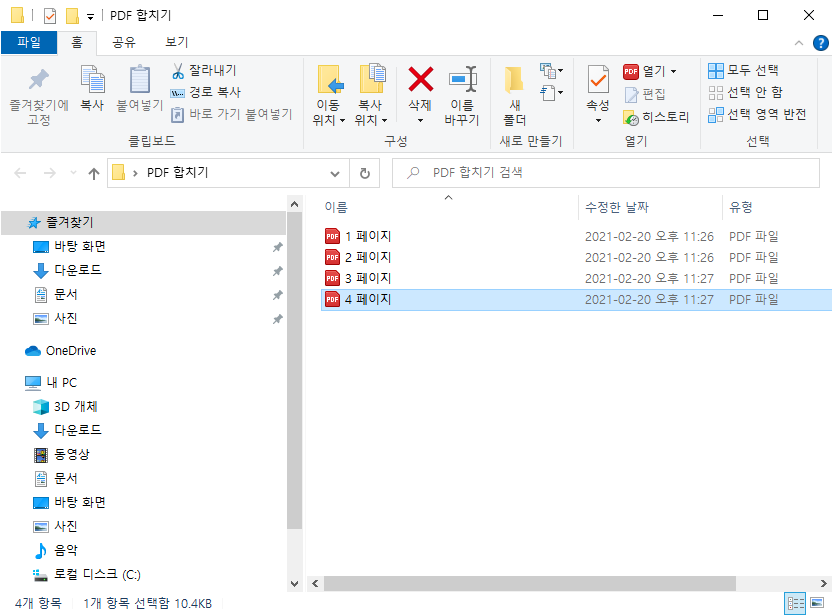Create 새 폴더 (New folder)
The height and width of the screenshot is (616, 833).
coord(514,95)
